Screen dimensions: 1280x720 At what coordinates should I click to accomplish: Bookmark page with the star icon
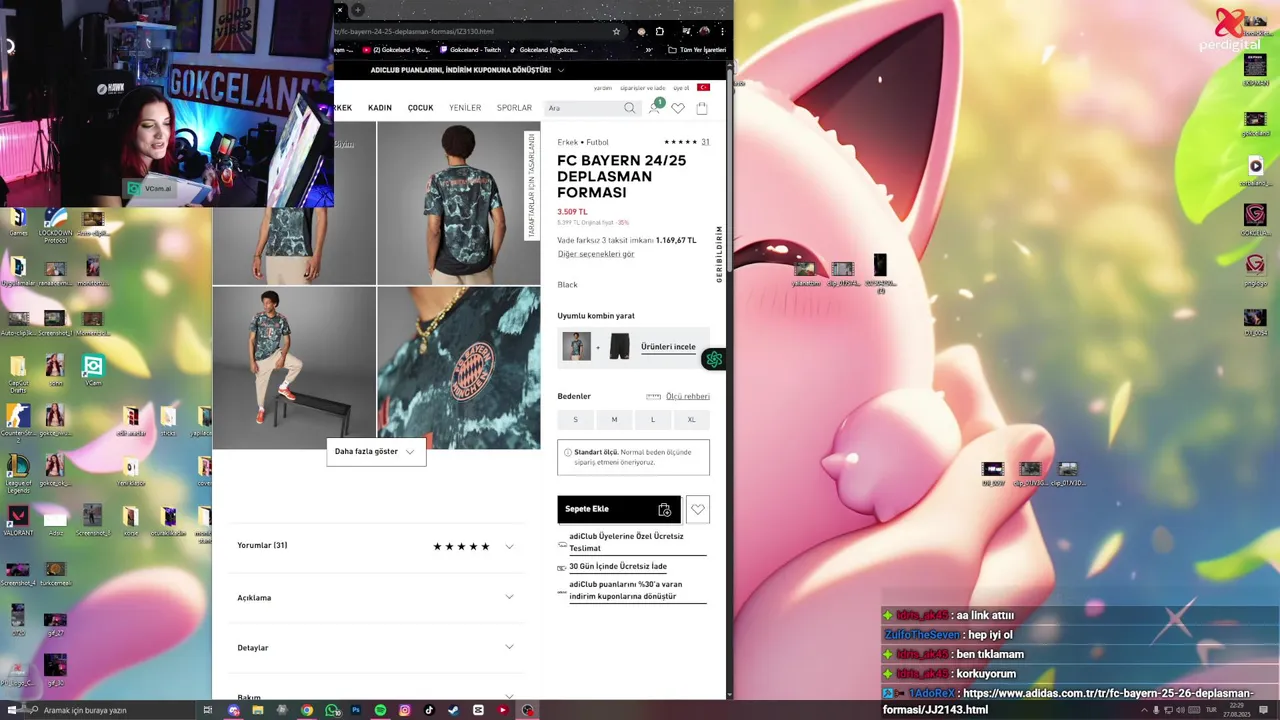click(616, 31)
